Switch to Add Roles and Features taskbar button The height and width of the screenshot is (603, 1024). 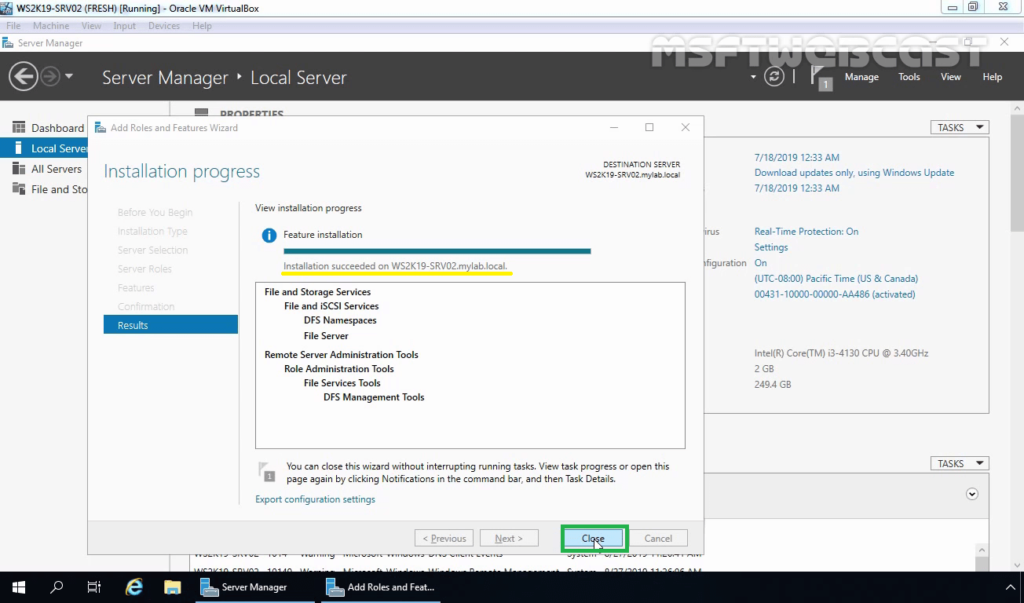coord(381,587)
